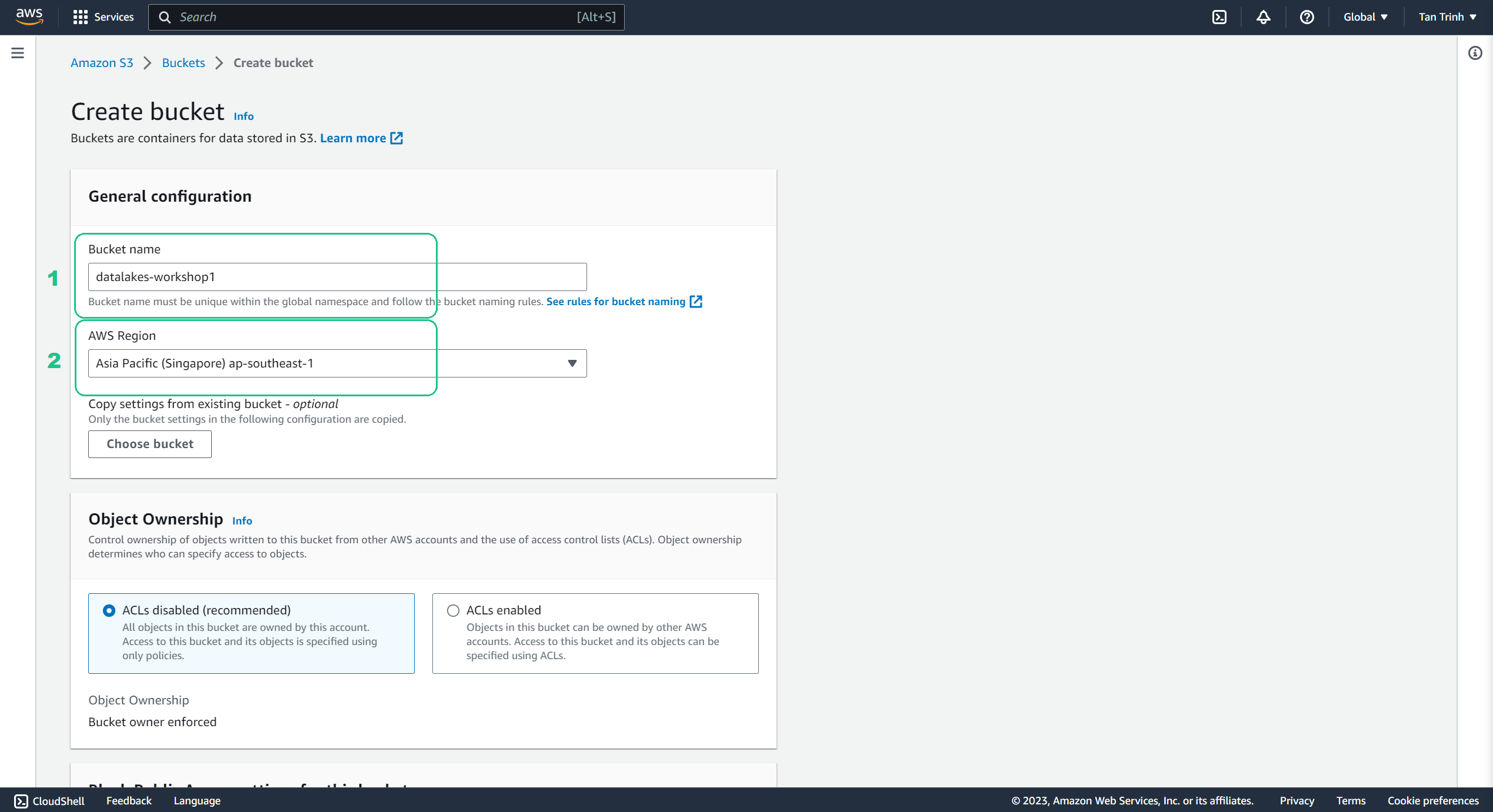Open Info link beside Create bucket title
The image size is (1493, 812).
pyautogui.click(x=244, y=116)
